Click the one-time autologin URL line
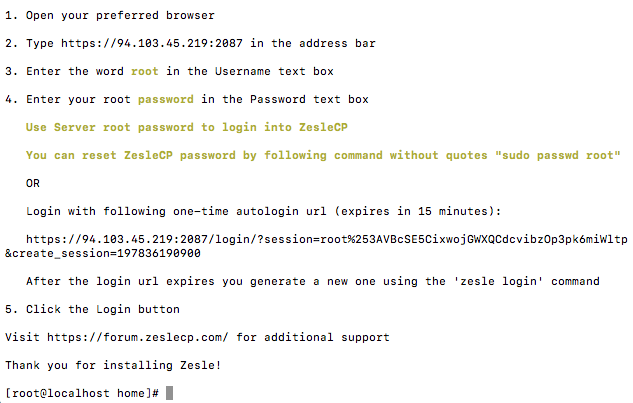 [x=327, y=239]
